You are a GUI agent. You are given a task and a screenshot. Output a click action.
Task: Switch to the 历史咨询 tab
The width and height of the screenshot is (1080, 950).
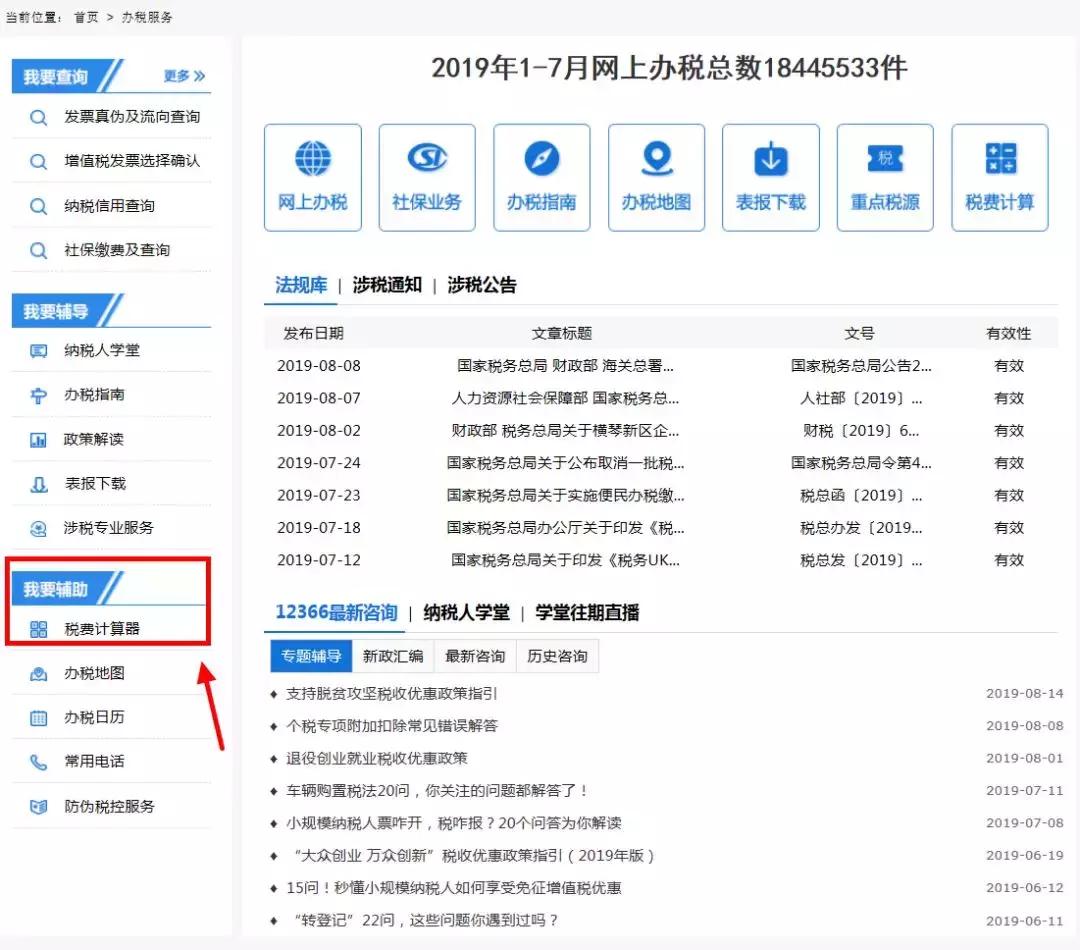pyautogui.click(x=558, y=657)
